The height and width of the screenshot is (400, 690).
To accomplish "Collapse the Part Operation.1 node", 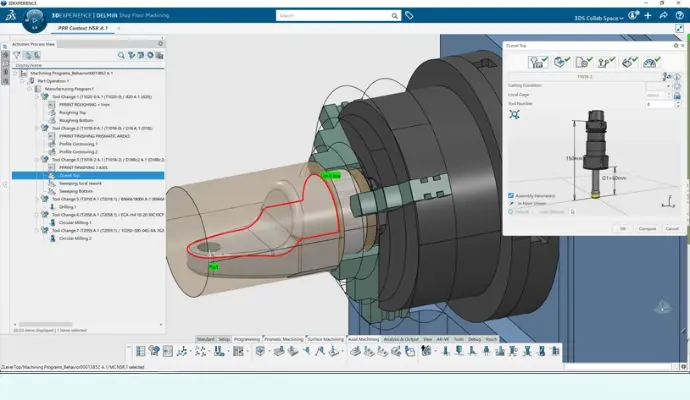I will pyautogui.click(x=22, y=81).
